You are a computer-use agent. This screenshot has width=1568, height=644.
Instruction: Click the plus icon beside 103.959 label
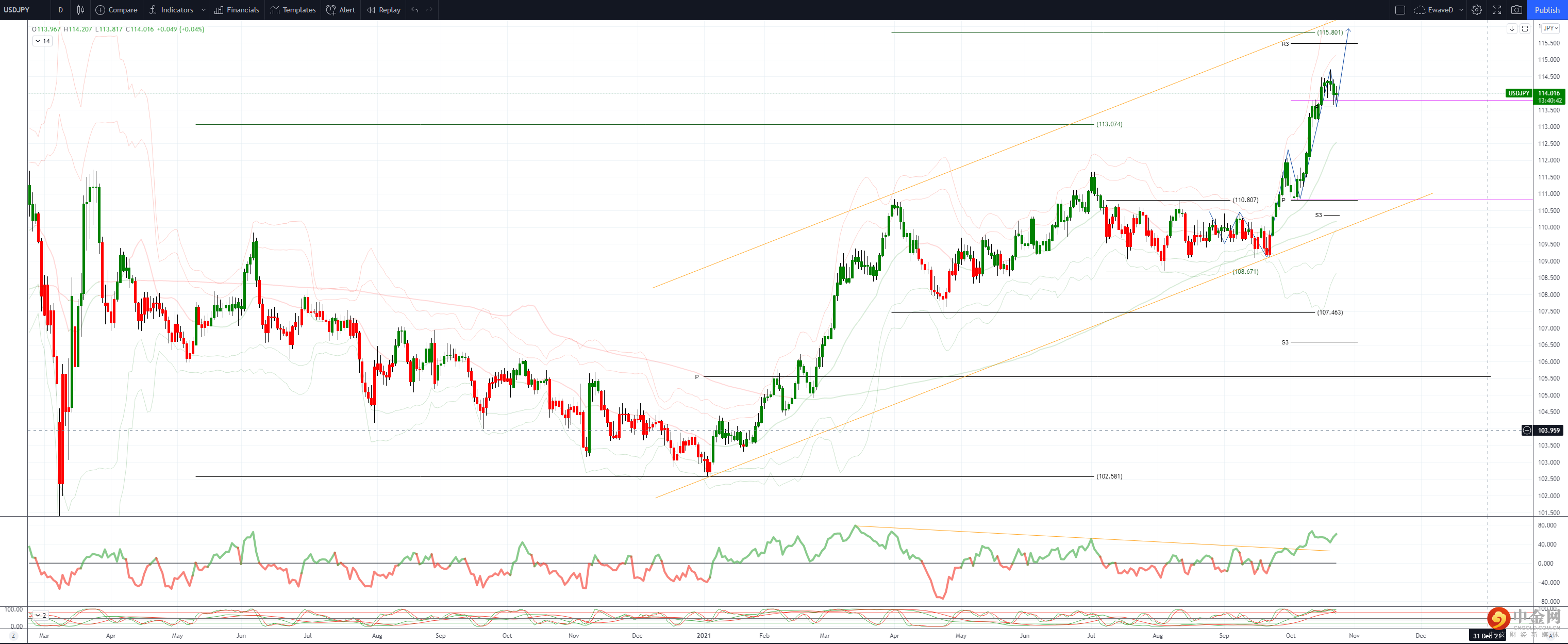[1527, 431]
